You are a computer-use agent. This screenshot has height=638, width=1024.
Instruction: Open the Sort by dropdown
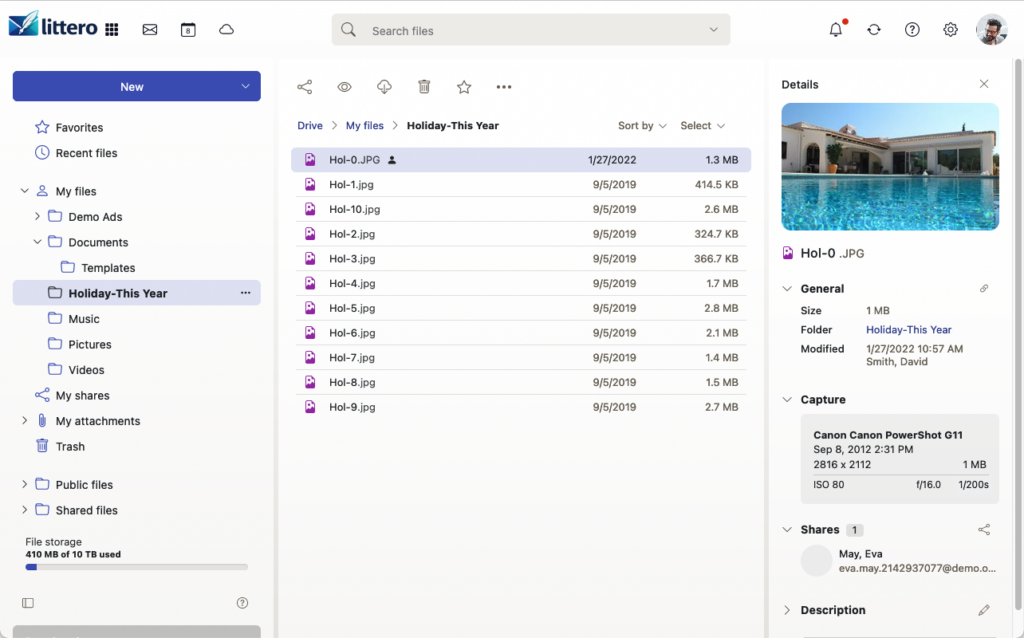(642, 126)
